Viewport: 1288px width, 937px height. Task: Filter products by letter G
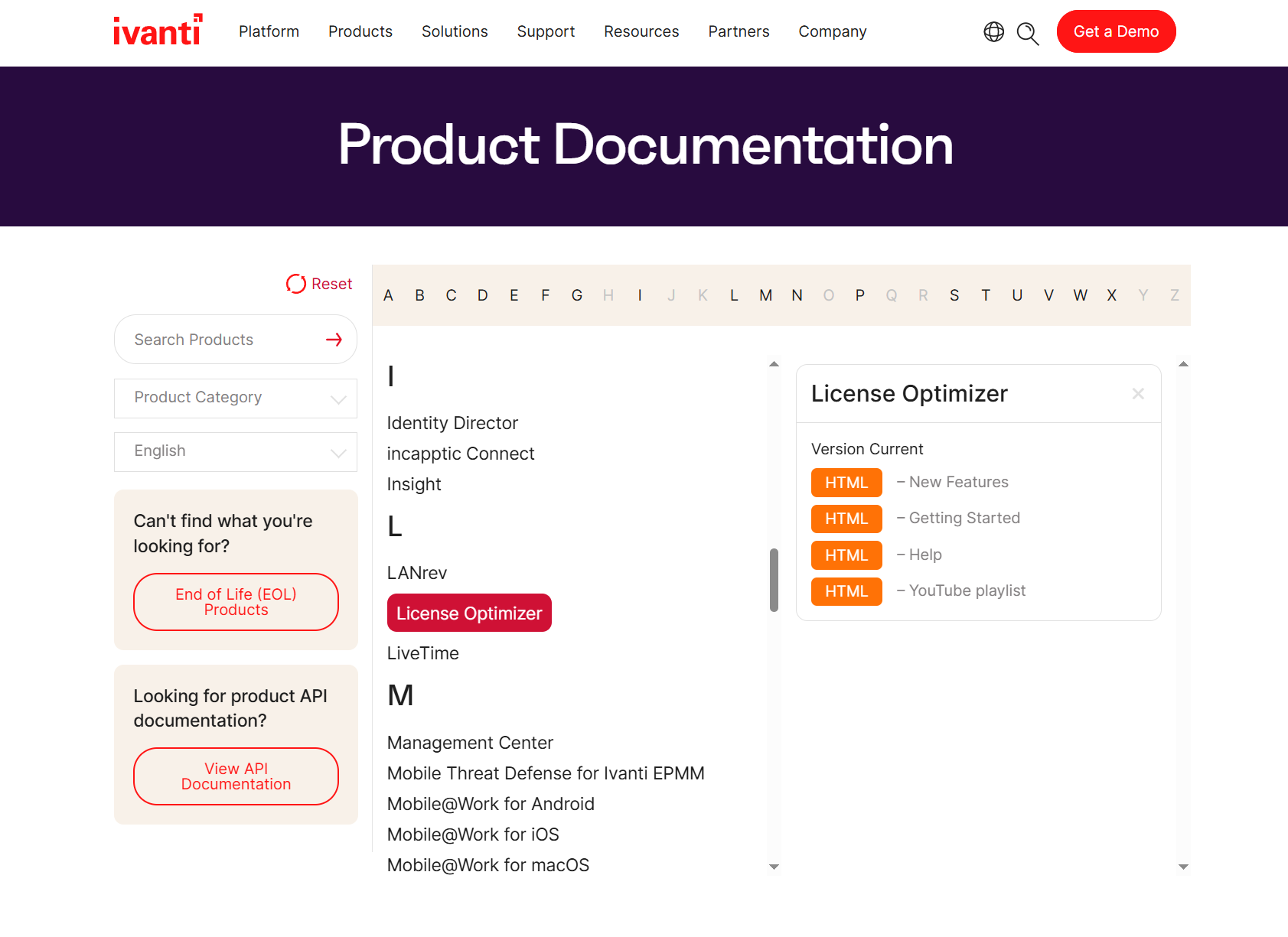[577, 295]
